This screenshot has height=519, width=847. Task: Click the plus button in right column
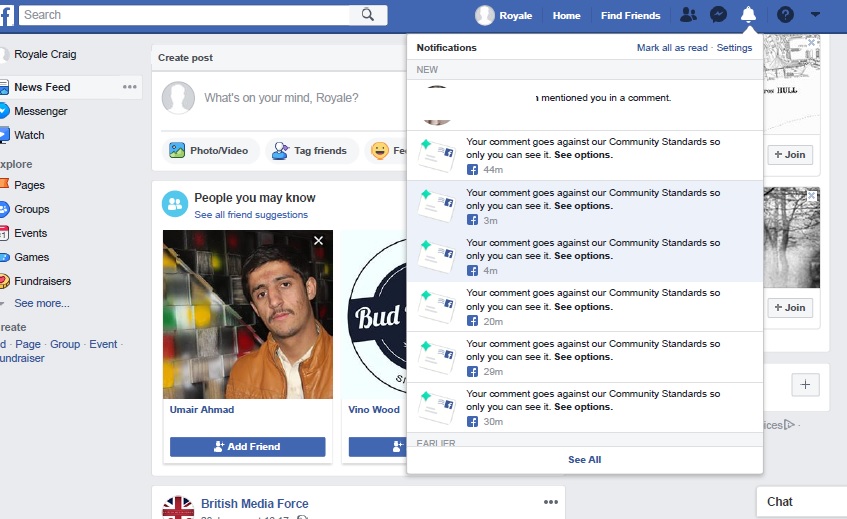[x=805, y=385]
